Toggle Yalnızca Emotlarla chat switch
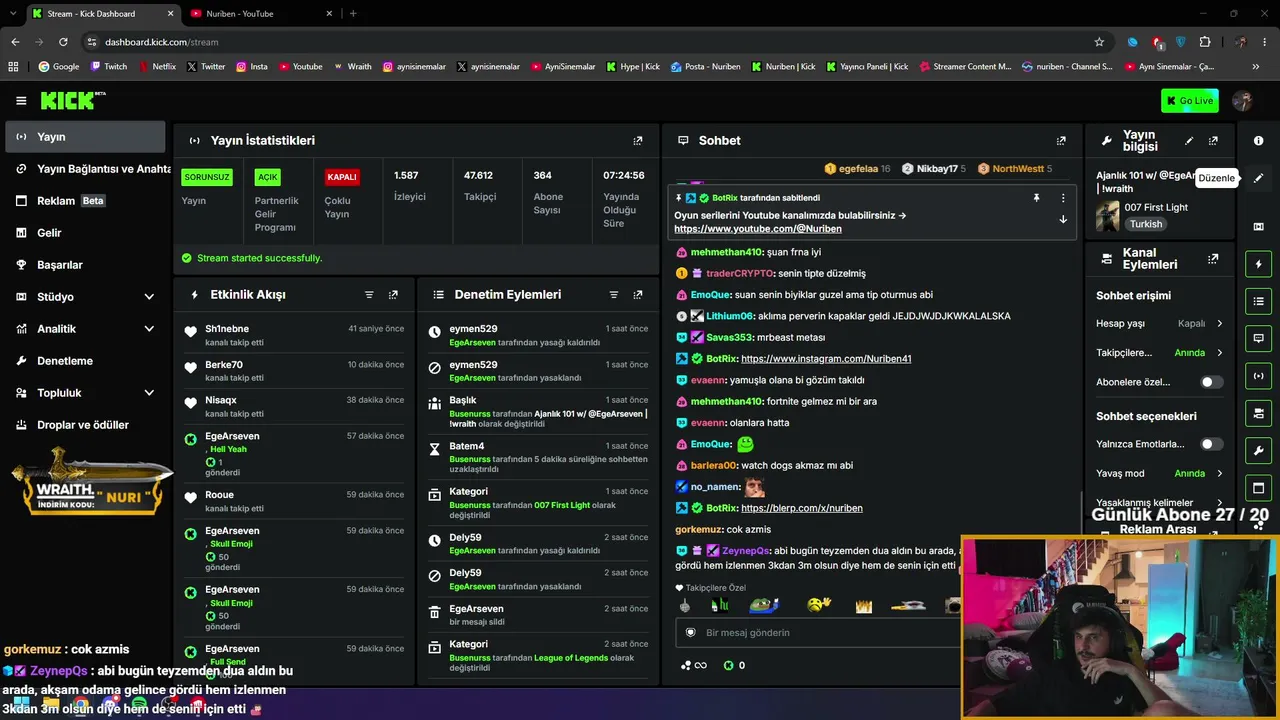 pos(1211,444)
